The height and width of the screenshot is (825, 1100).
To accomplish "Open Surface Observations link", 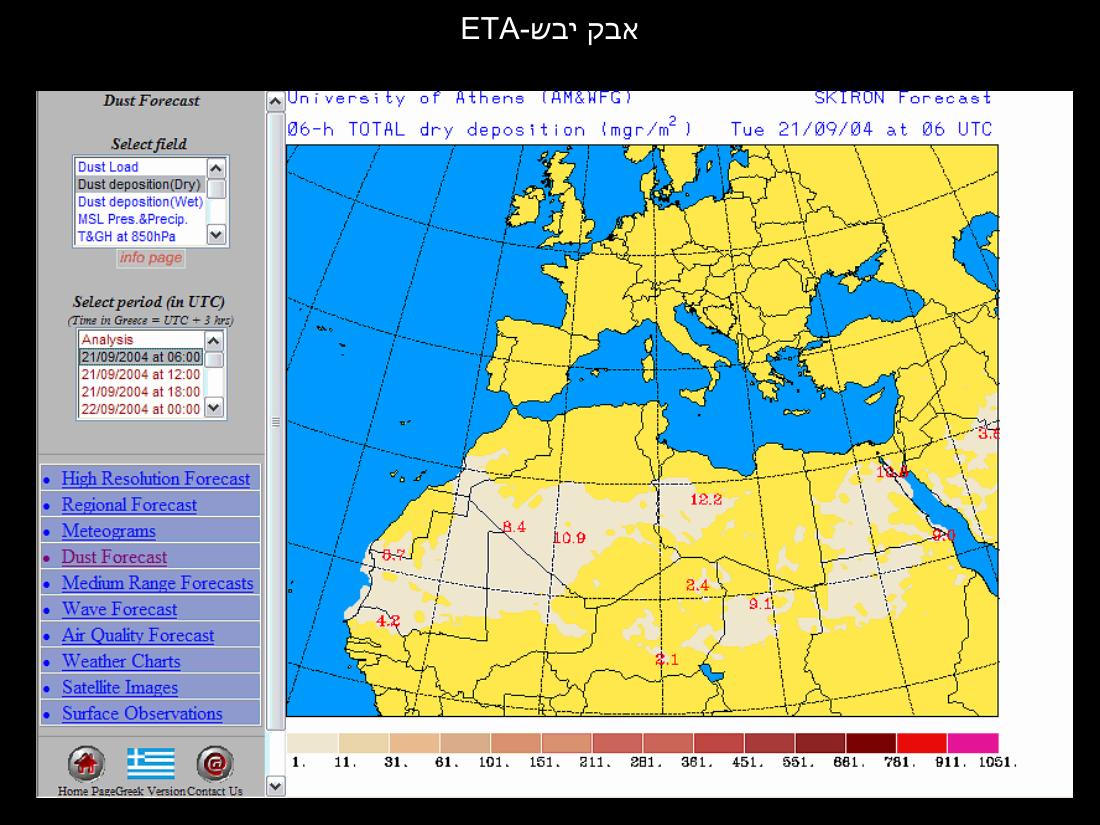I will click(142, 713).
